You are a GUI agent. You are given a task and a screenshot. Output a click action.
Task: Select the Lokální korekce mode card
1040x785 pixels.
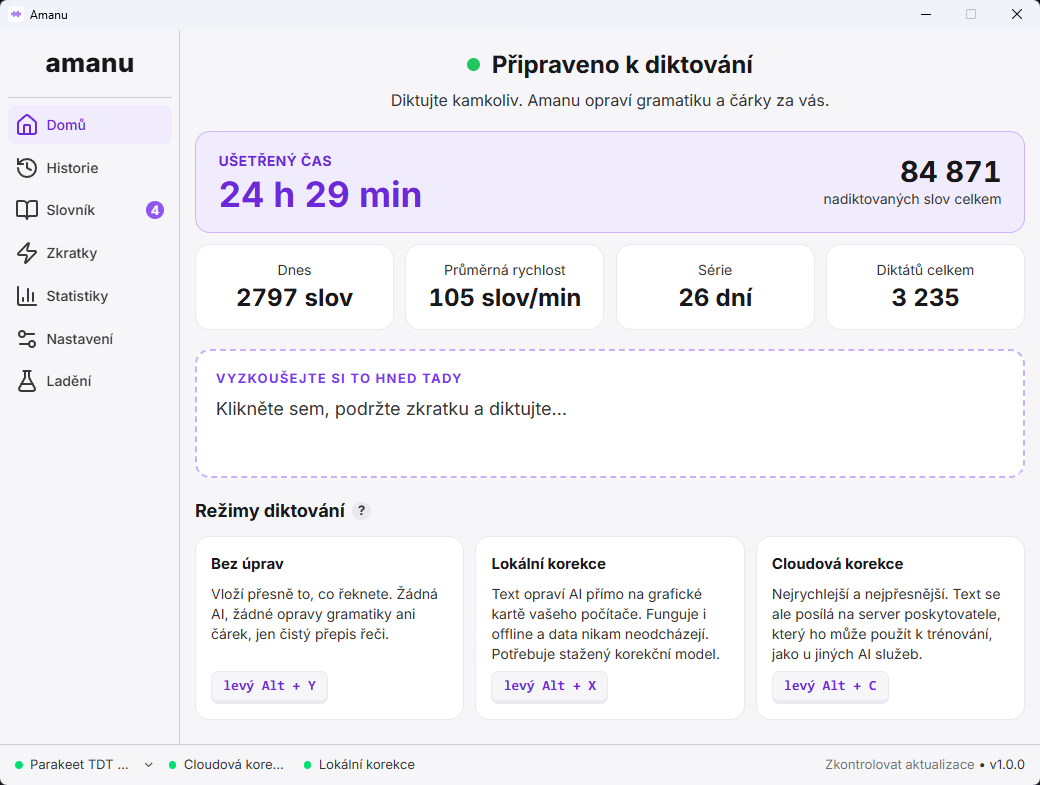610,628
